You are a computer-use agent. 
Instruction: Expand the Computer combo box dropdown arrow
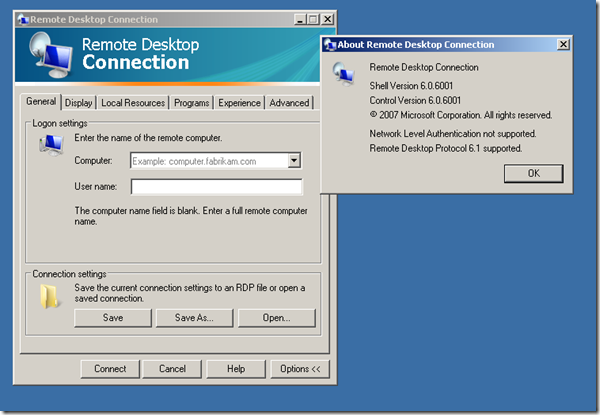(294, 161)
